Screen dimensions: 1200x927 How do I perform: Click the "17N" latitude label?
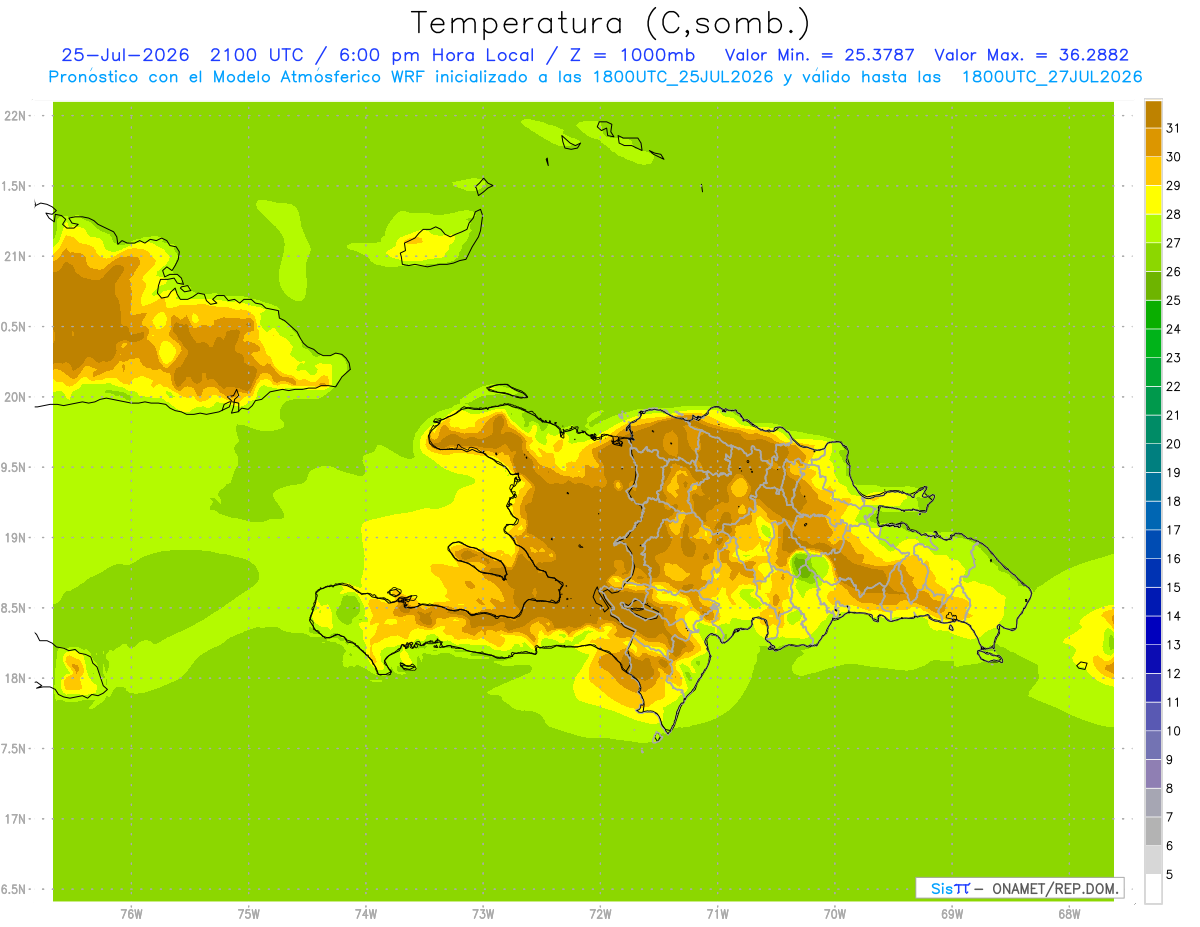(x=14, y=819)
